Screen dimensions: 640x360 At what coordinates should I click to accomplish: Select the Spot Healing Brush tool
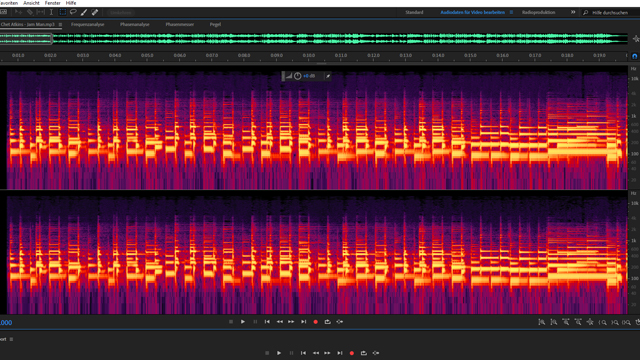point(95,12)
